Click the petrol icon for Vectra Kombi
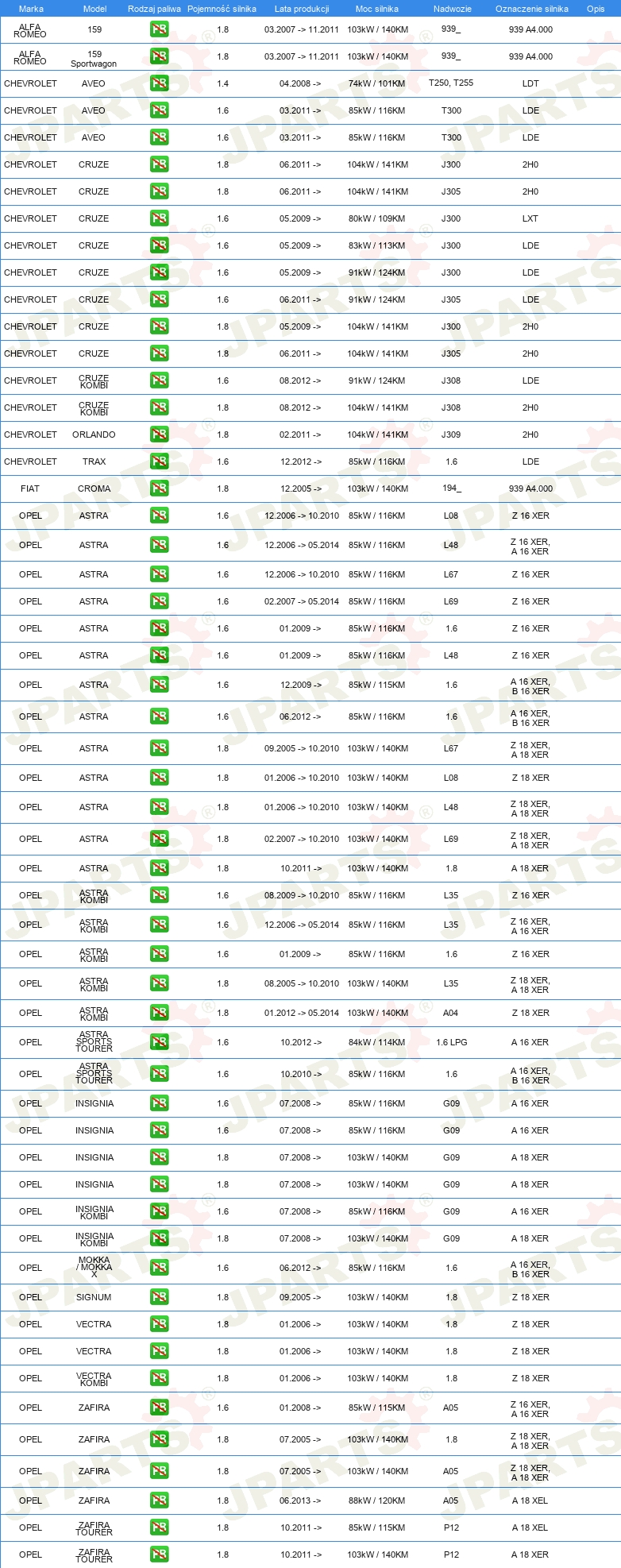Image resolution: width=621 pixels, height=1568 pixels. click(x=159, y=1378)
